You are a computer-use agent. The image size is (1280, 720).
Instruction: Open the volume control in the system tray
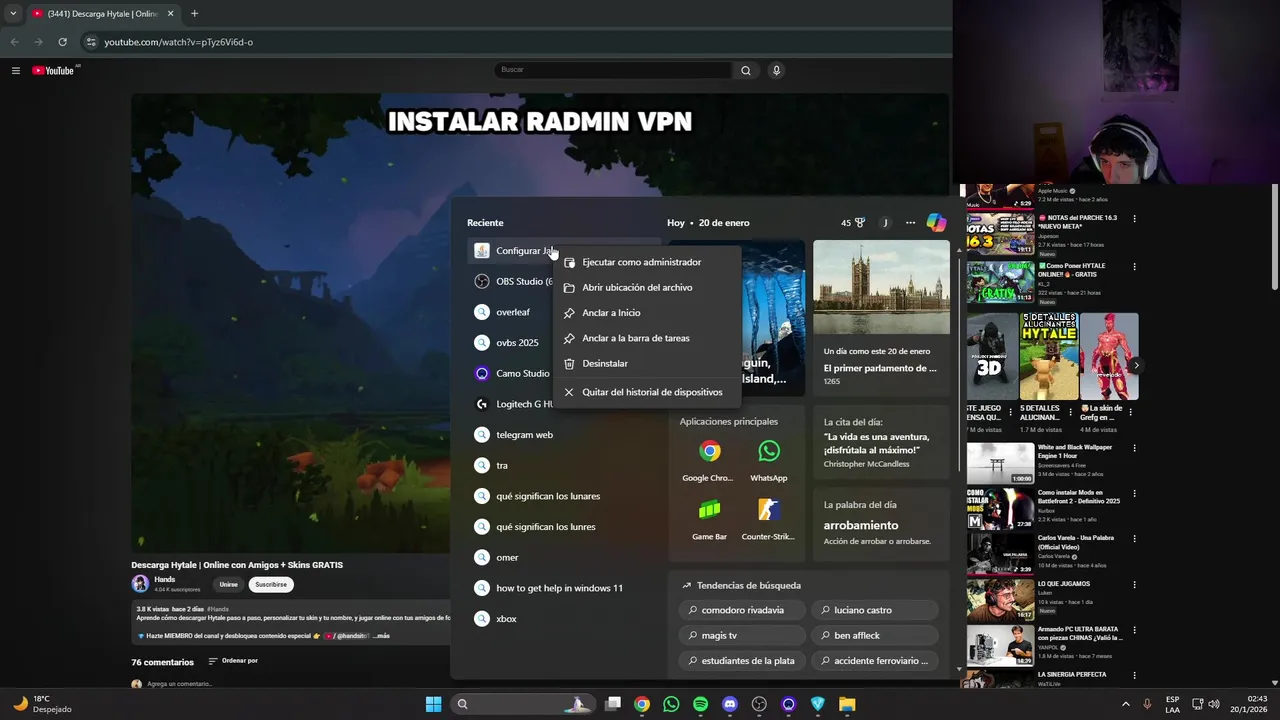click(1214, 704)
